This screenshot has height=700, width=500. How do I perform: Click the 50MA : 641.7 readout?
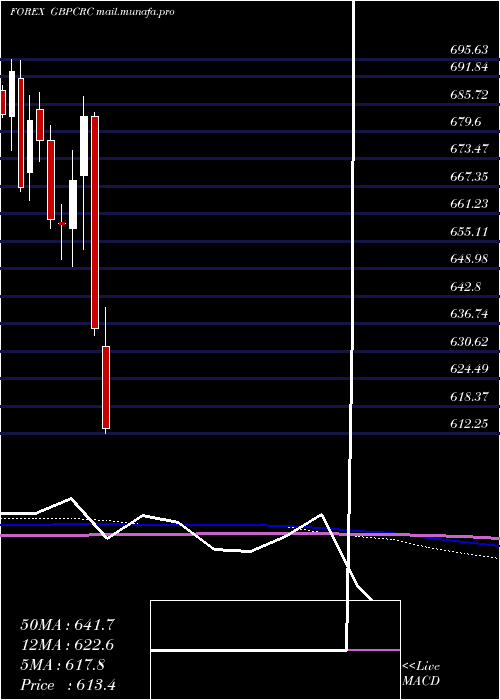[x=68, y=625]
